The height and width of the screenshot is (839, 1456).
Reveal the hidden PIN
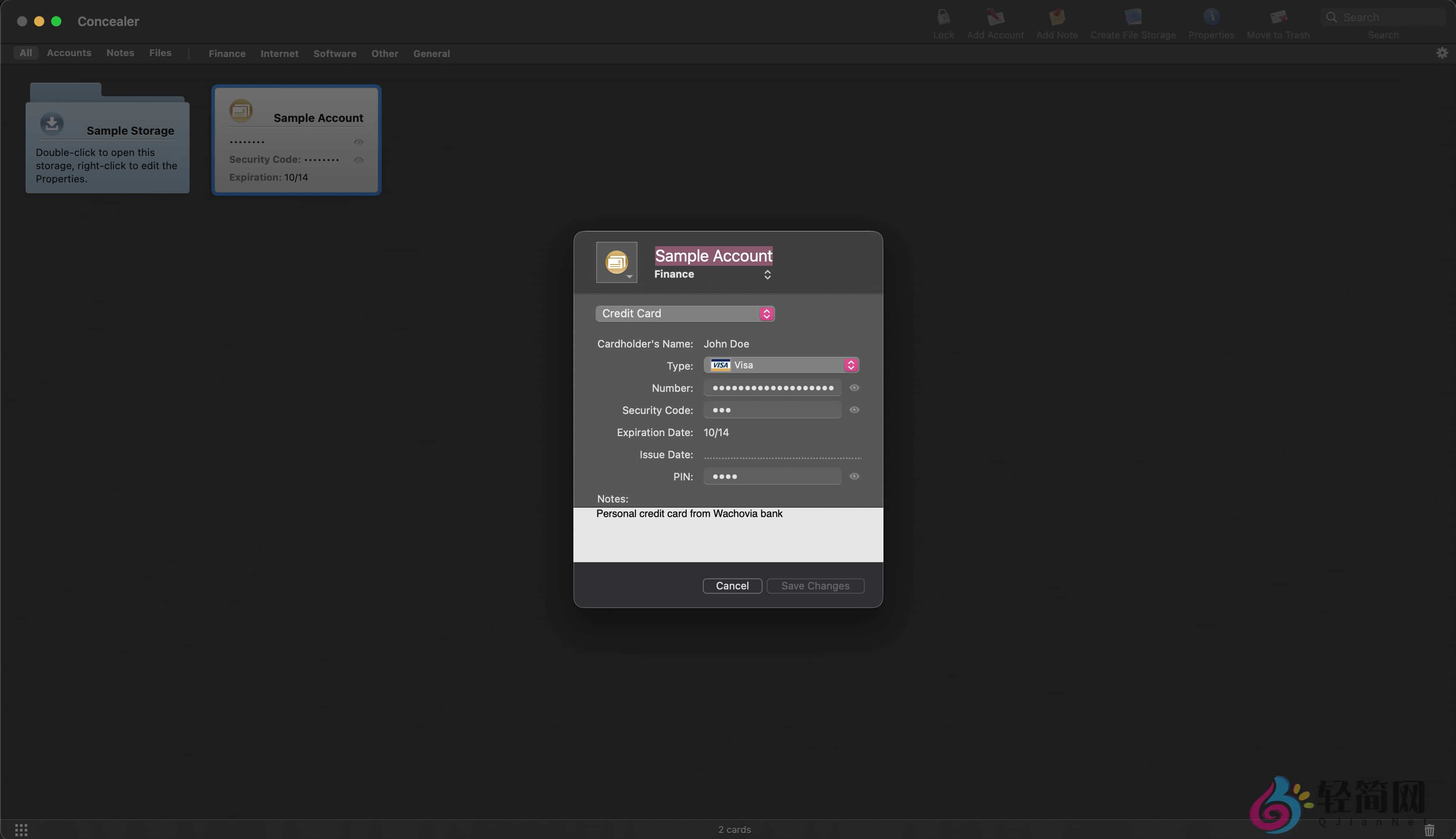point(854,476)
